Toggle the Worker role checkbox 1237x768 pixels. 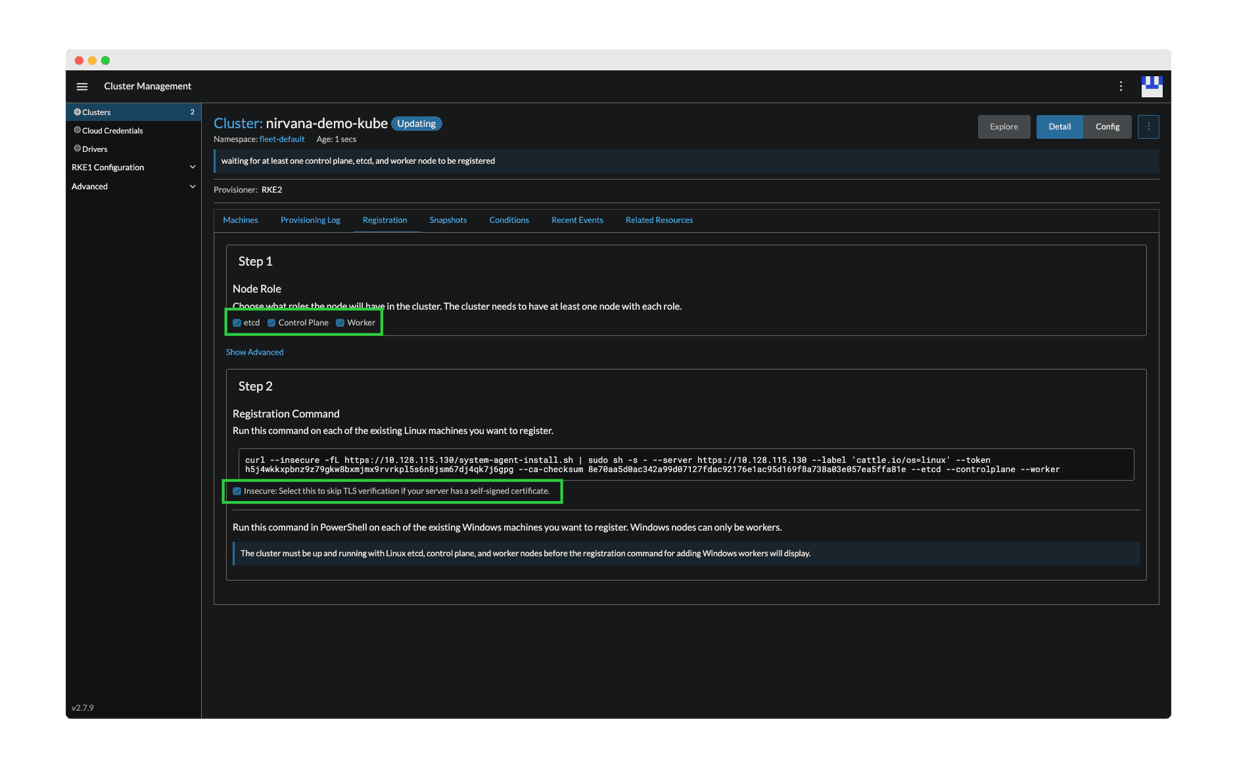click(x=340, y=323)
